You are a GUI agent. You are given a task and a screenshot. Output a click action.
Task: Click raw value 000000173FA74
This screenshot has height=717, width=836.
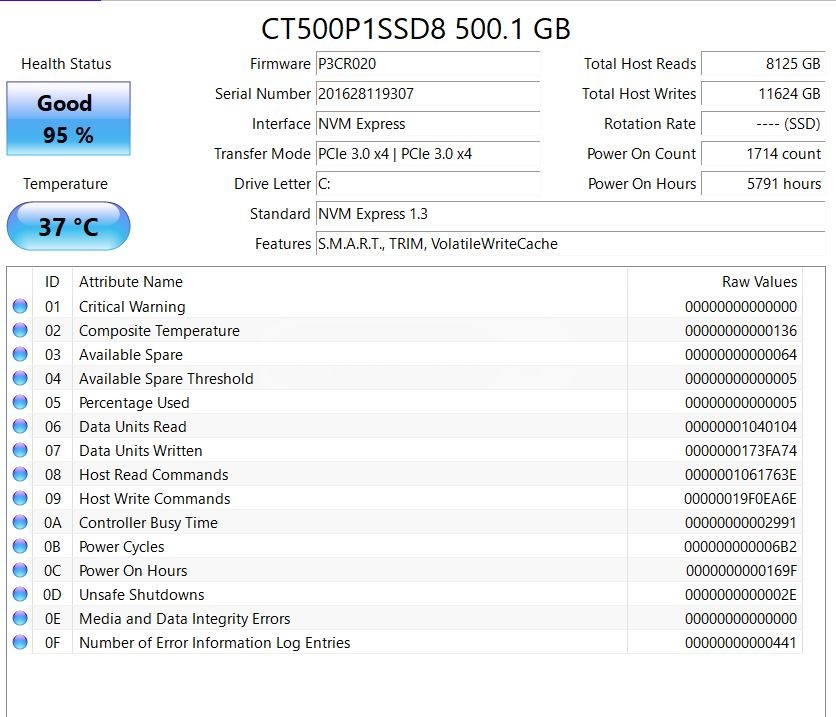pyautogui.click(x=741, y=450)
